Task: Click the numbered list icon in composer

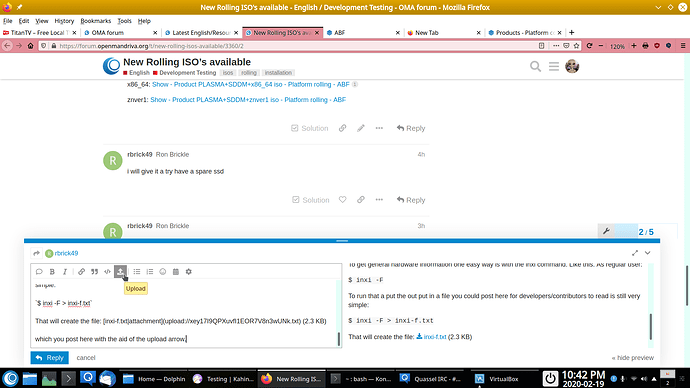Action: (x=150, y=272)
